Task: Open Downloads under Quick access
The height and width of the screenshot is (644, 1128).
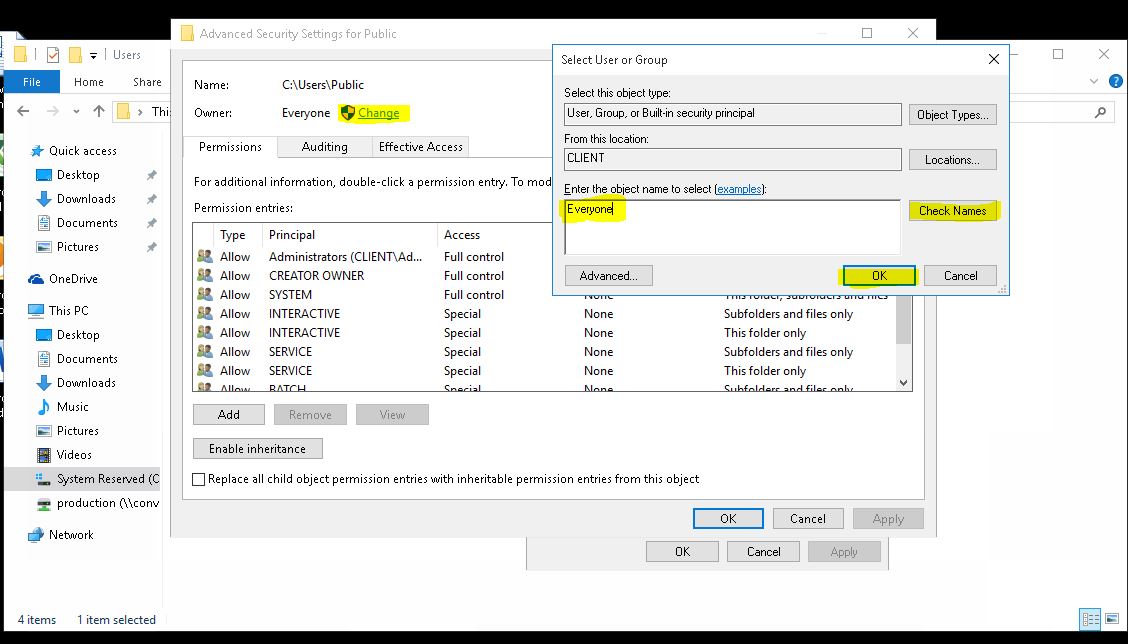Action: pyautogui.click(x=86, y=199)
